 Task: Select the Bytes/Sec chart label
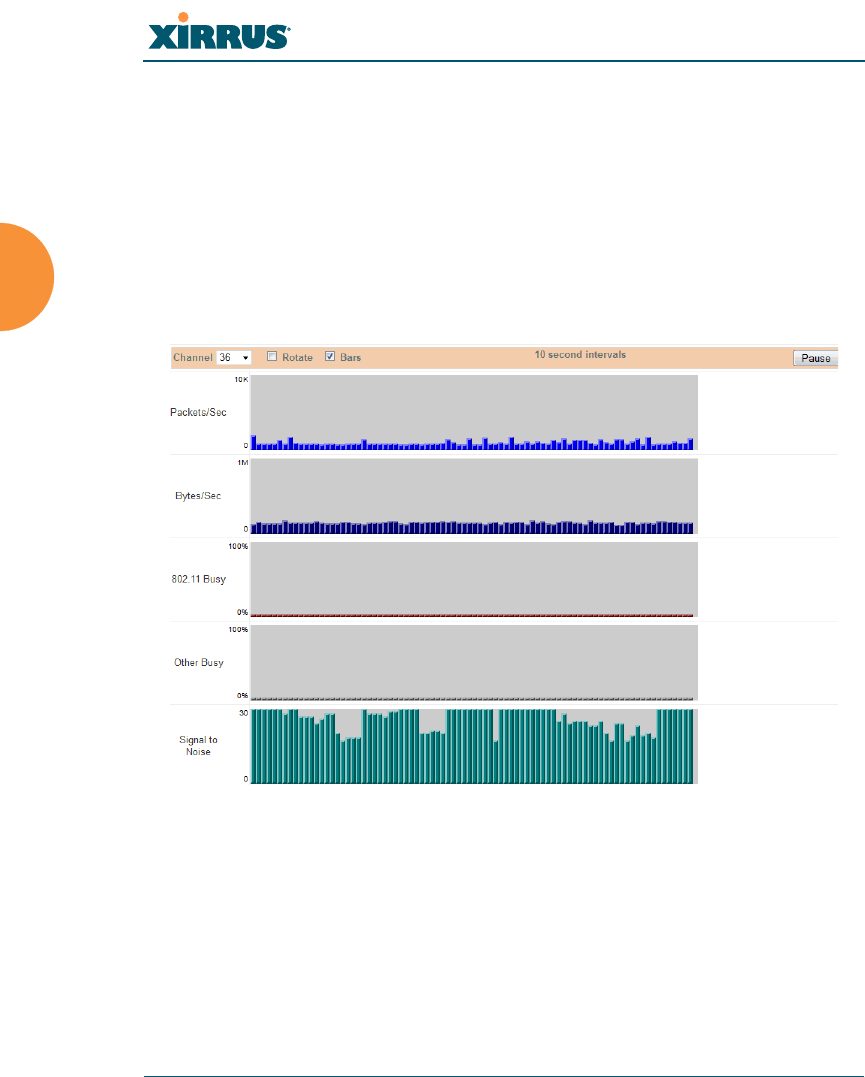(198, 495)
